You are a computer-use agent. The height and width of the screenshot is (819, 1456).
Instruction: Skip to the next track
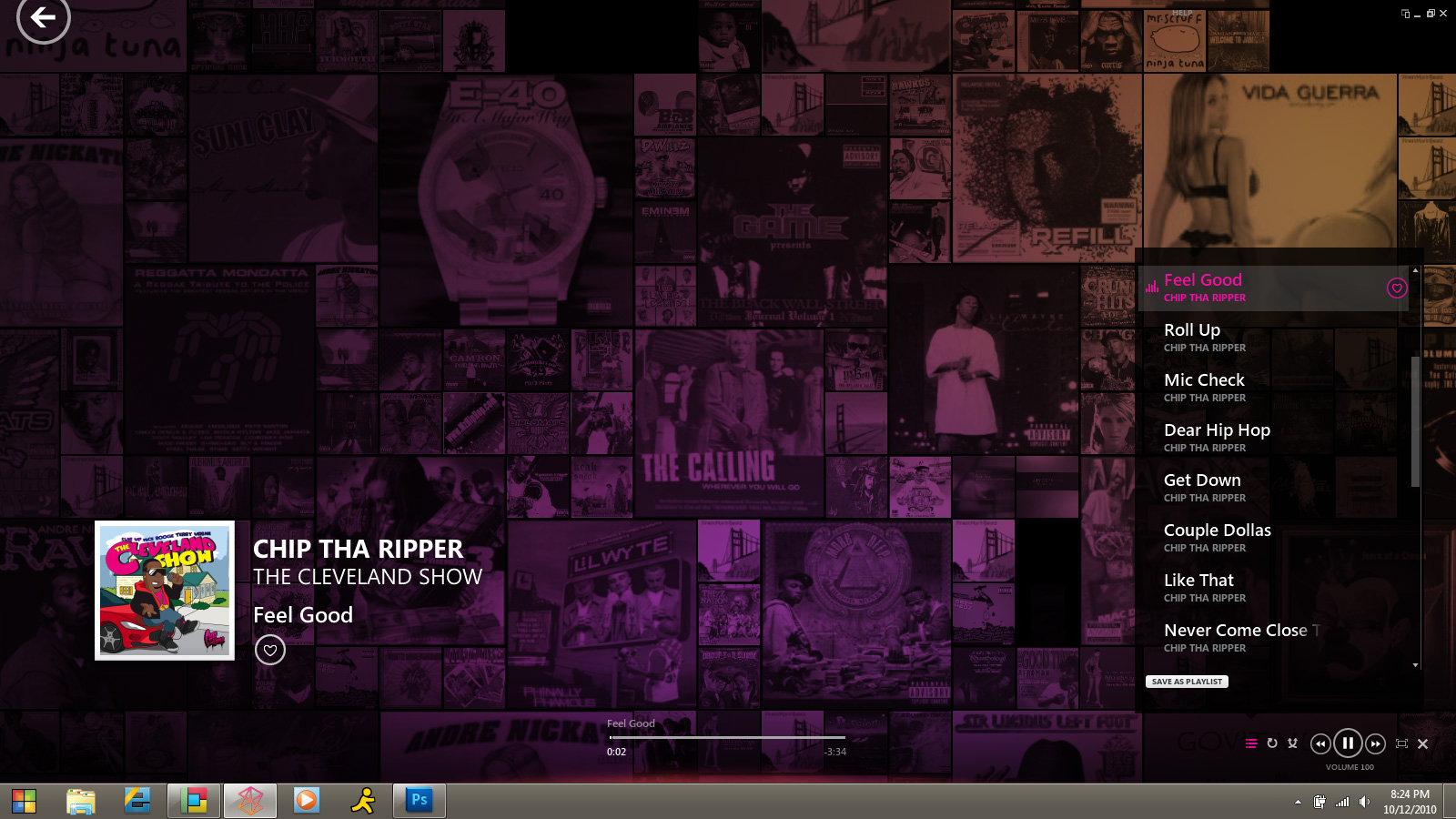[1375, 743]
